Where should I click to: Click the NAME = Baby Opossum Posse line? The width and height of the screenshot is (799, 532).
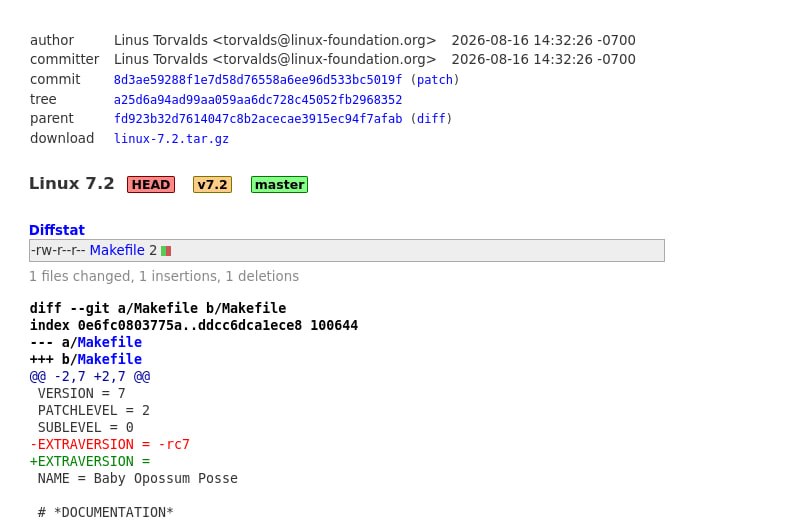138,478
